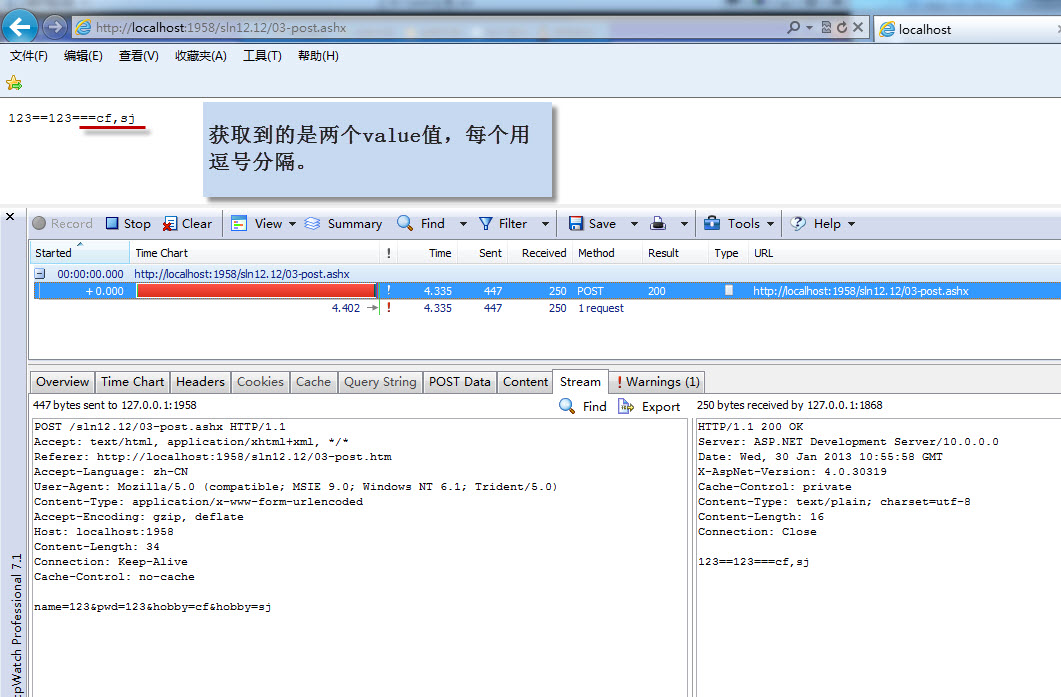Screen dimensions: 1061x697
Task: Open the Summary window
Action: click(343, 223)
